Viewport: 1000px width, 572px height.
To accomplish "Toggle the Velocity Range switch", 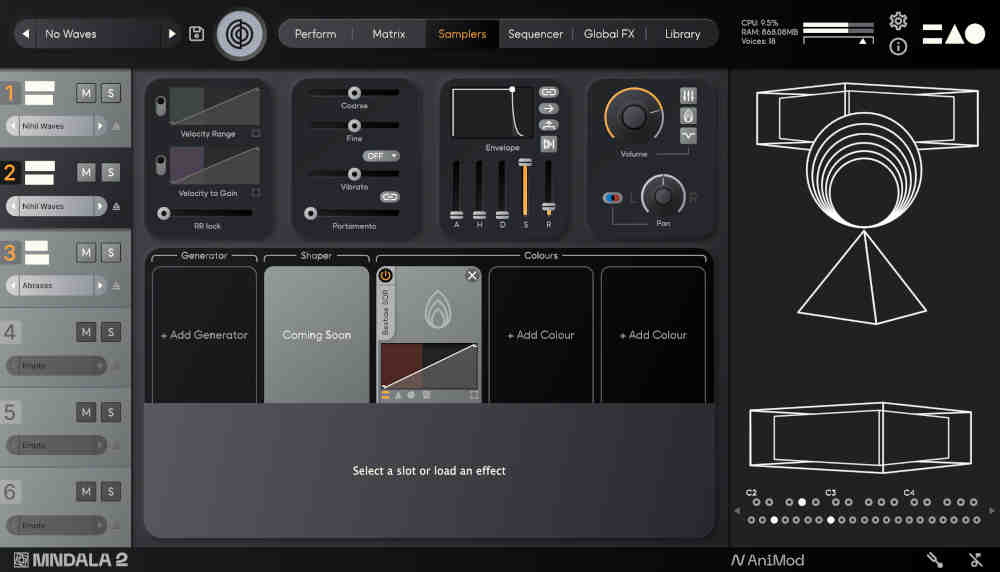I will pos(160,106).
